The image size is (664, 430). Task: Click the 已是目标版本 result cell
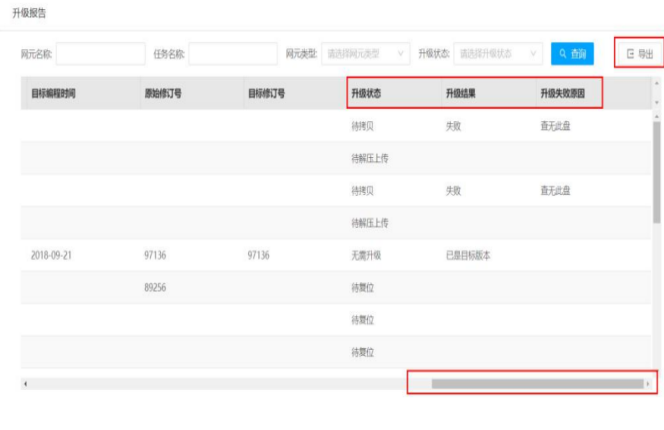(x=468, y=255)
